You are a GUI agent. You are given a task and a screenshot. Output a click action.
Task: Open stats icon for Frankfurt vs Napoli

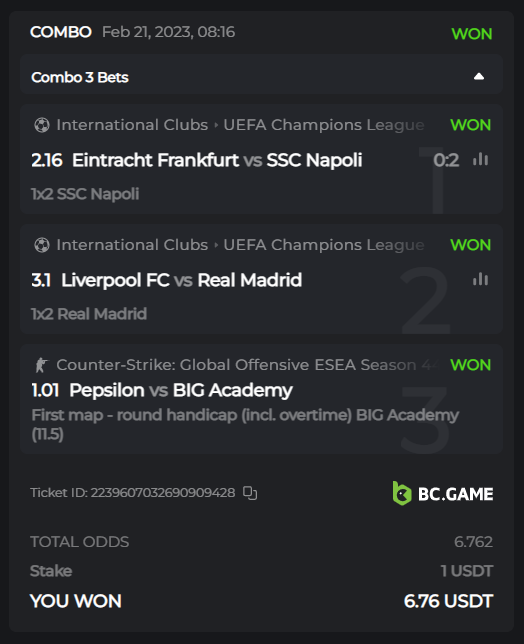480,159
